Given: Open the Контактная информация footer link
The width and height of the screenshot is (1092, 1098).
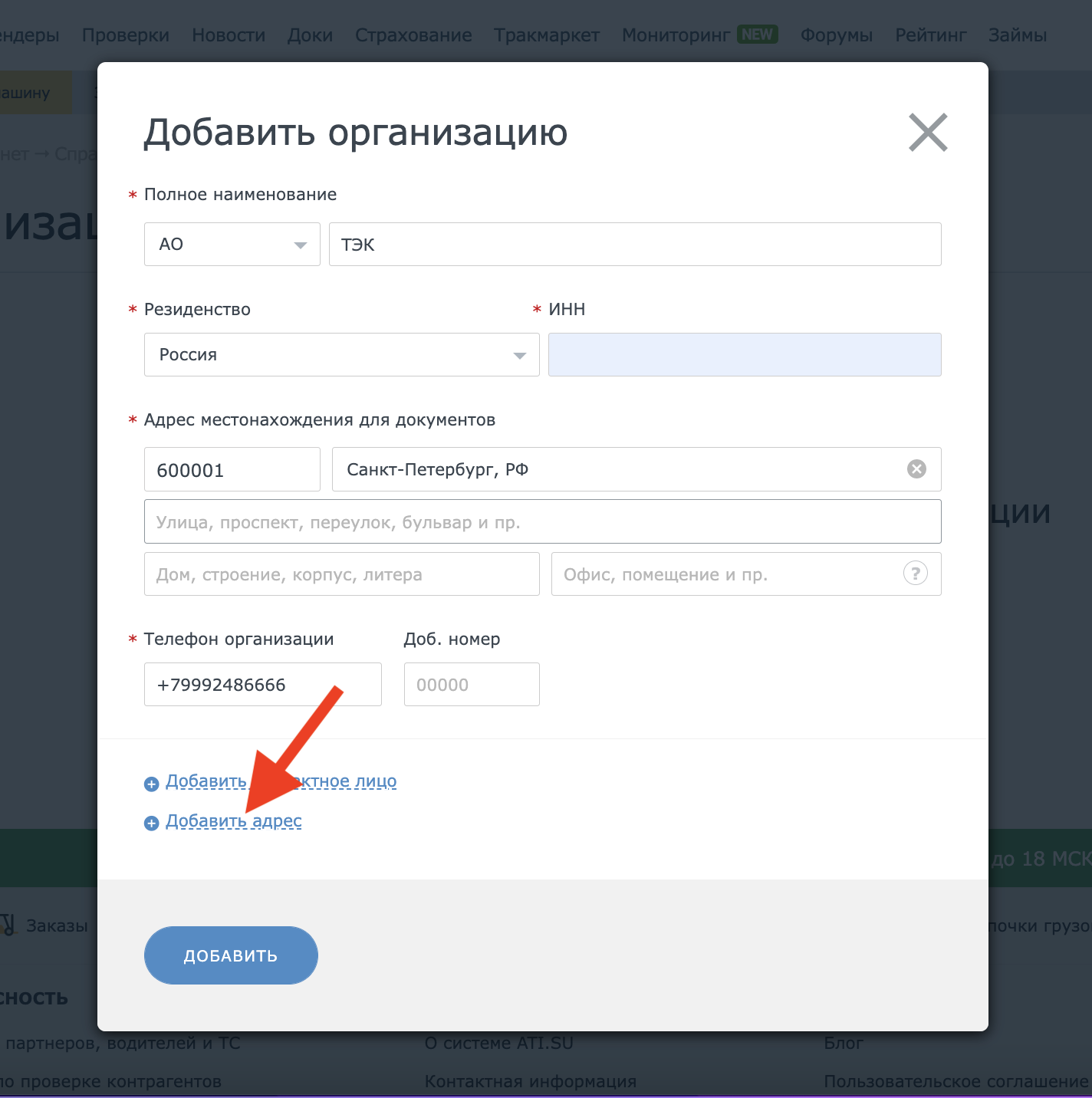Looking at the screenshot, I should point(531,1081).
